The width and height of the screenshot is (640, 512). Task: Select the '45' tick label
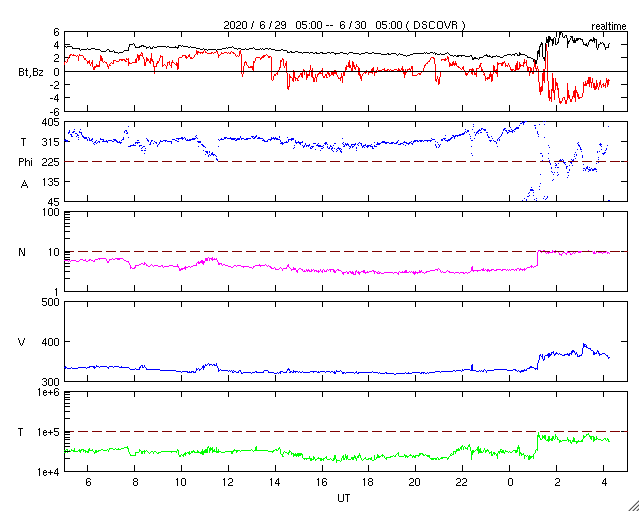point(55,202)
